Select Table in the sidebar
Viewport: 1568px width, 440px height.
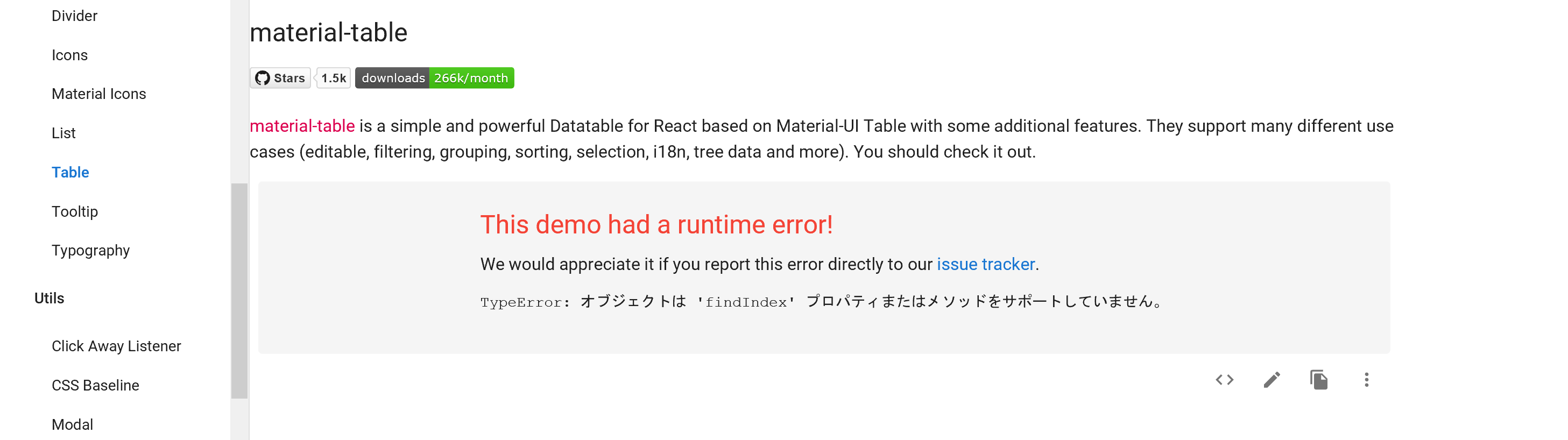click(70, 172)
